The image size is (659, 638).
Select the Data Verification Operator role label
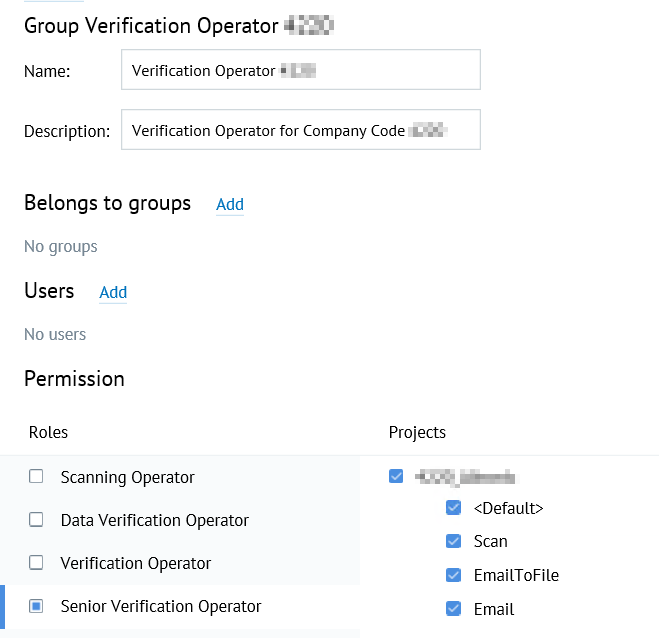coord(155,520)
